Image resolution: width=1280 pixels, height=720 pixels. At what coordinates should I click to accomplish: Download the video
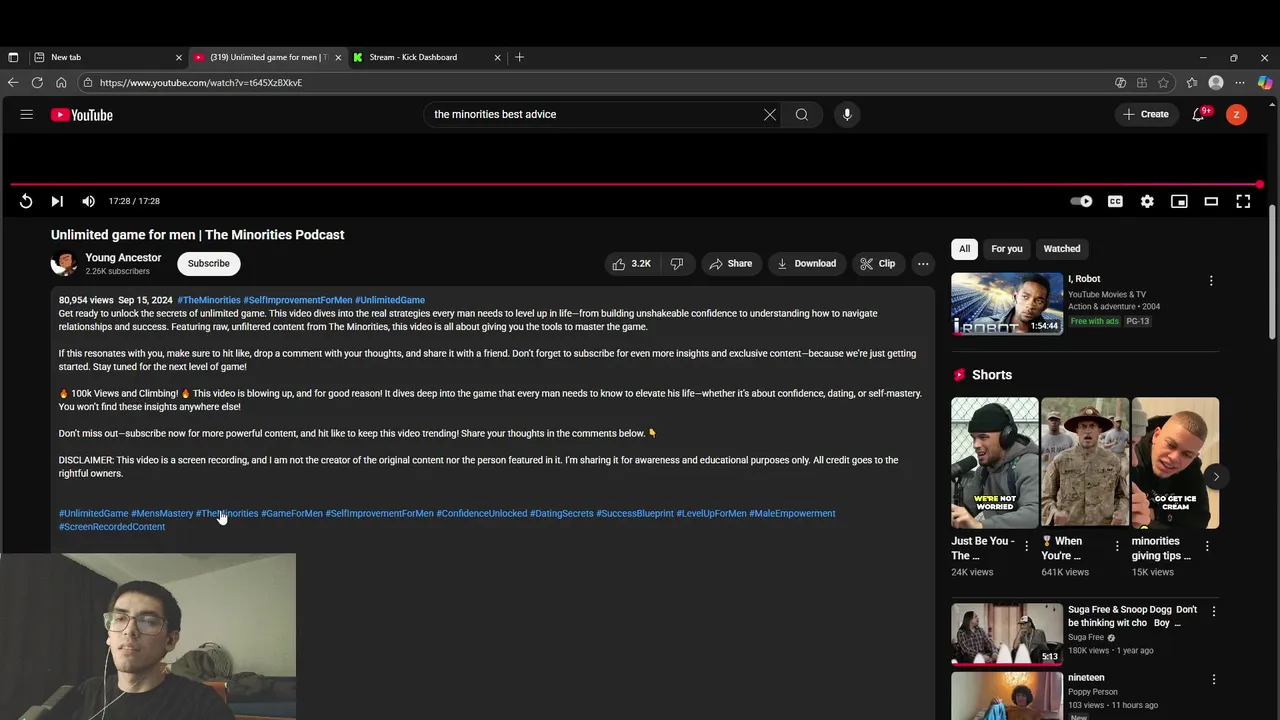click(x=807, y=264)
